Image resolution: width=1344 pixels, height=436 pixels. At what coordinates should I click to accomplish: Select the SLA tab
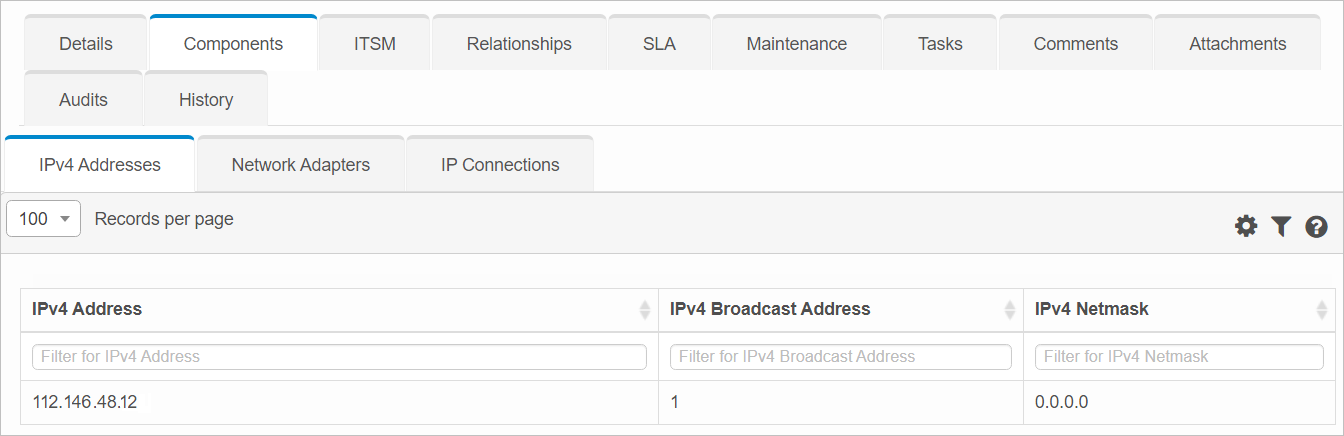coord(659,44)
